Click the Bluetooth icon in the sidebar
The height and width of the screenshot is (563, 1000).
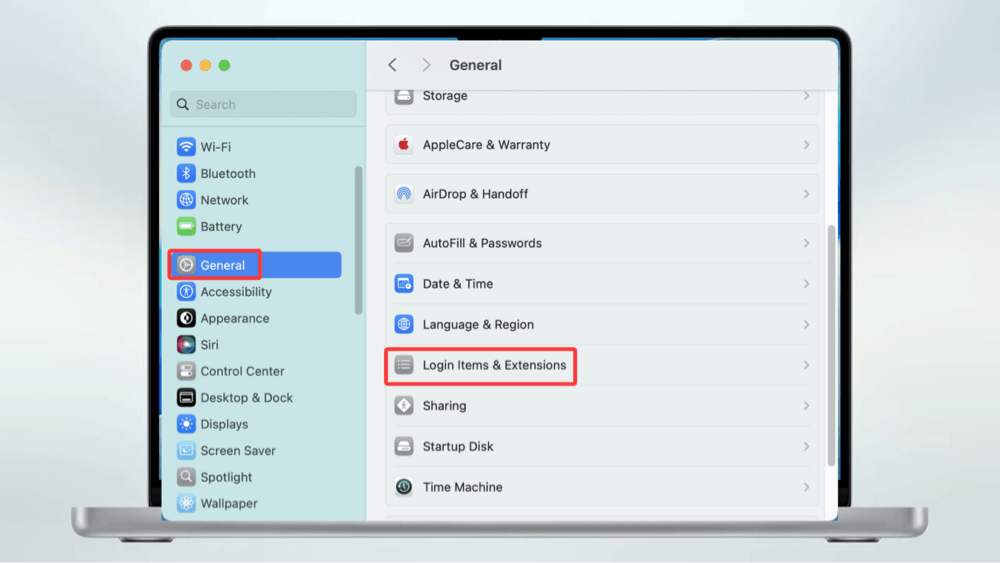pos(186,173)
